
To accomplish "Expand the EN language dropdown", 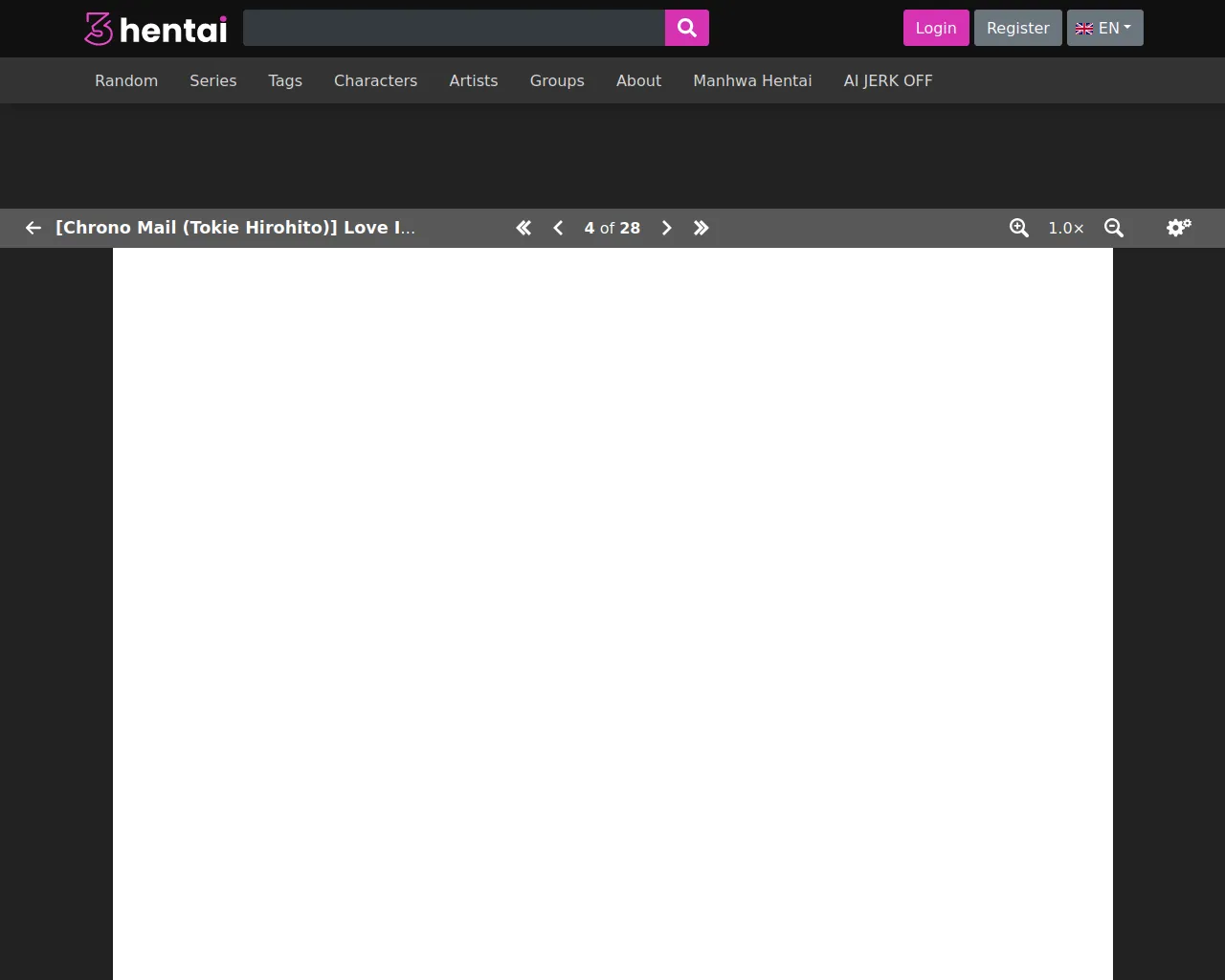I will [x=1104, y=28].
